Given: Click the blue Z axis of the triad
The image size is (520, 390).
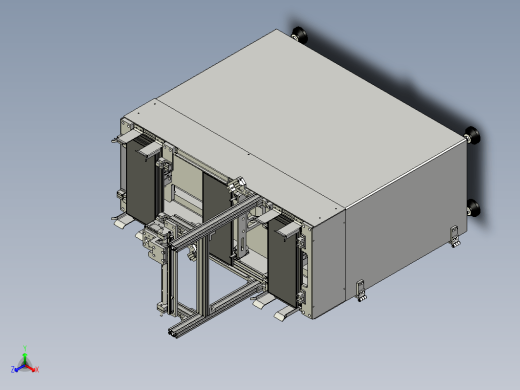Looking at the screenshot, I should click(17, 369).
